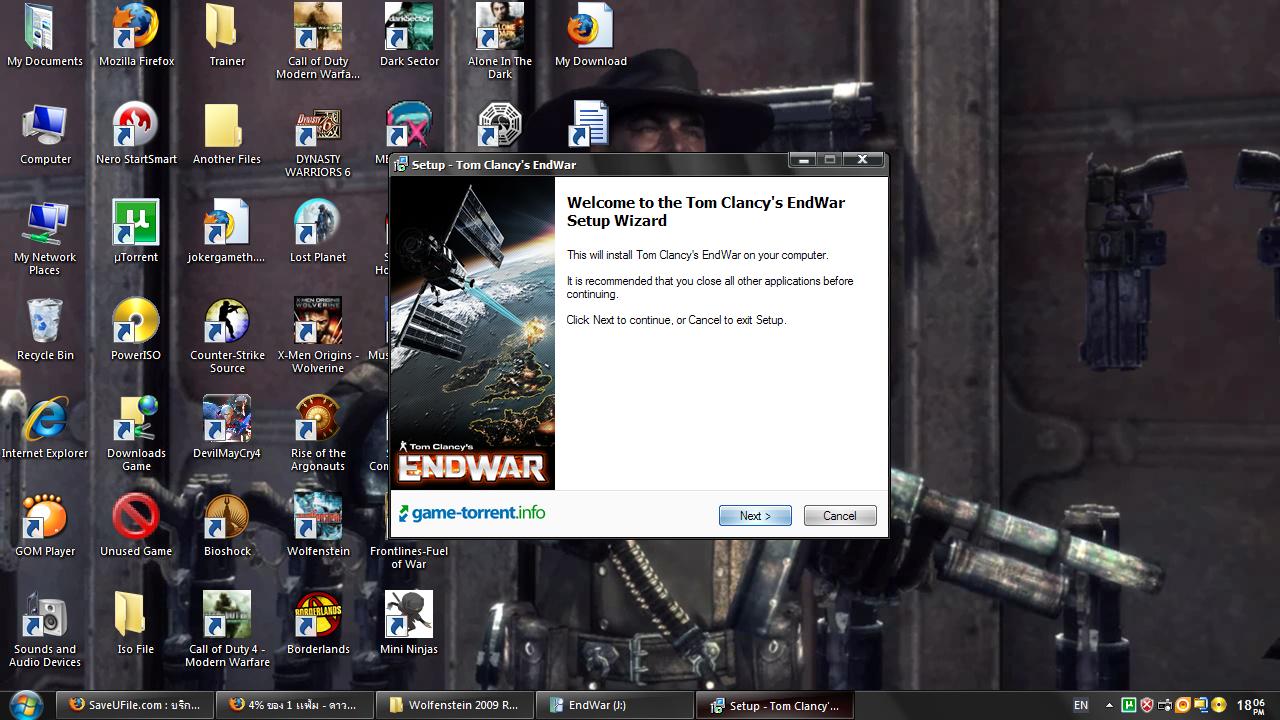Select the GOM Player desktop shortcut
The width and height of the screenshot is (1280, 720).
(45, 526)
